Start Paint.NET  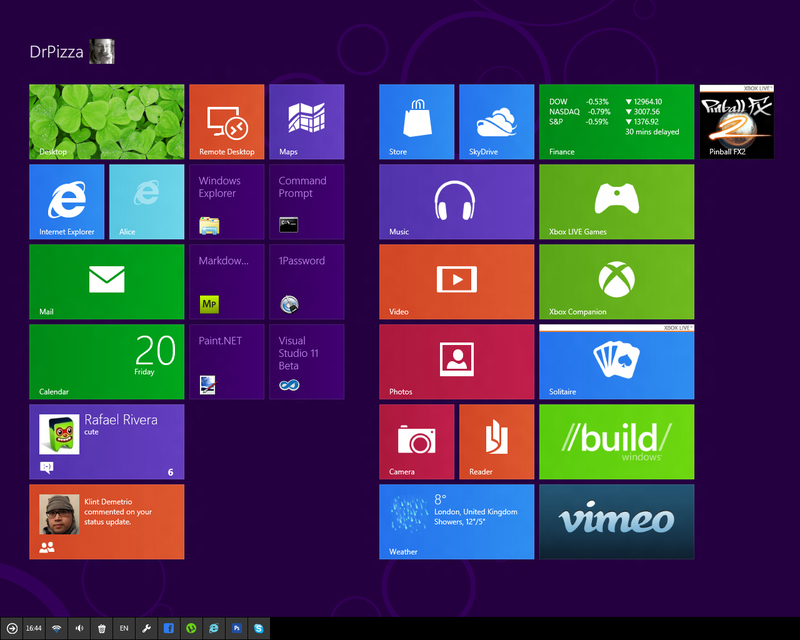tap(226, 362)
